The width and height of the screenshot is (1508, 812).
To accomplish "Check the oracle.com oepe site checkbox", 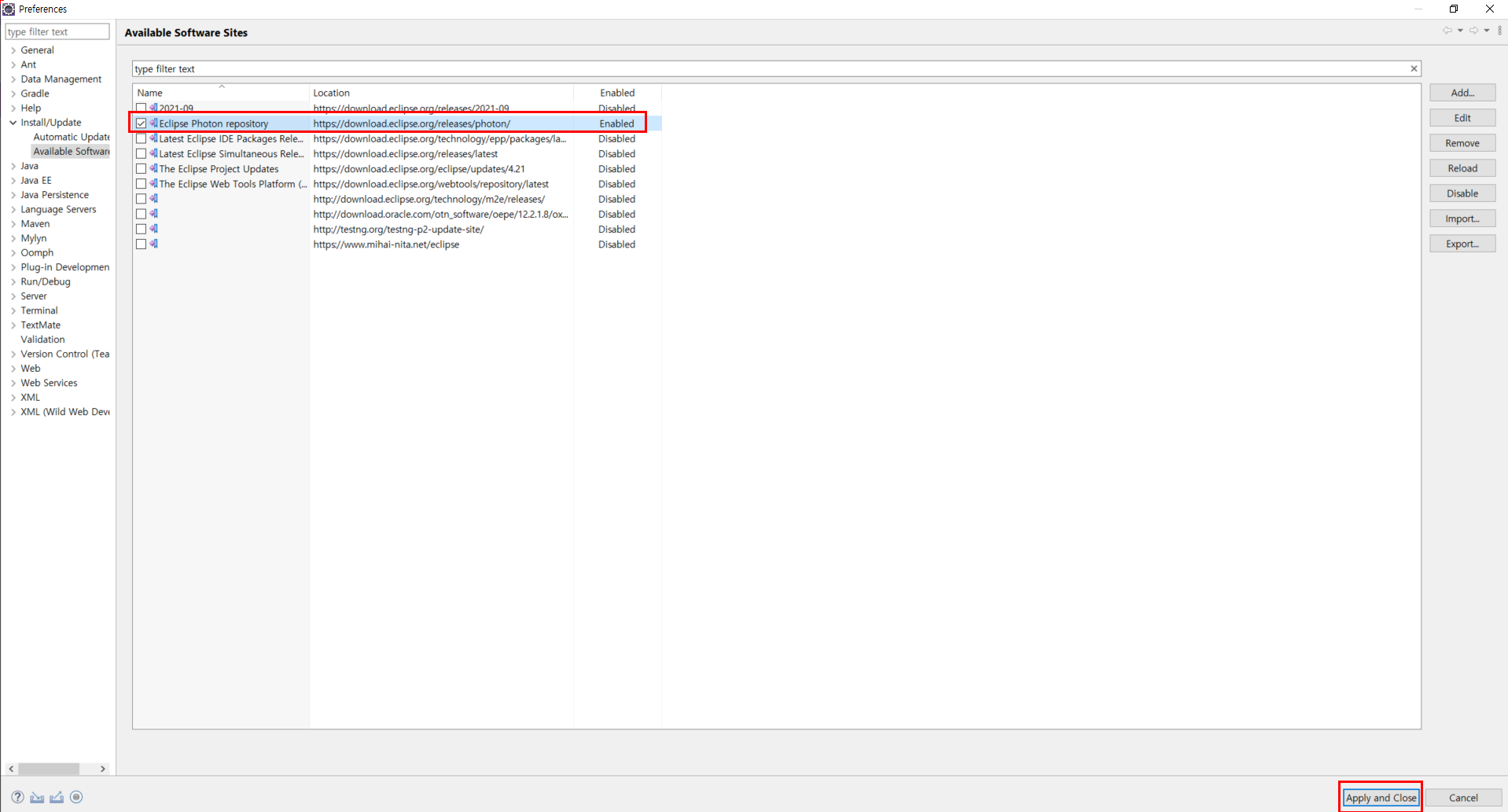I will [x=141, y=214].
